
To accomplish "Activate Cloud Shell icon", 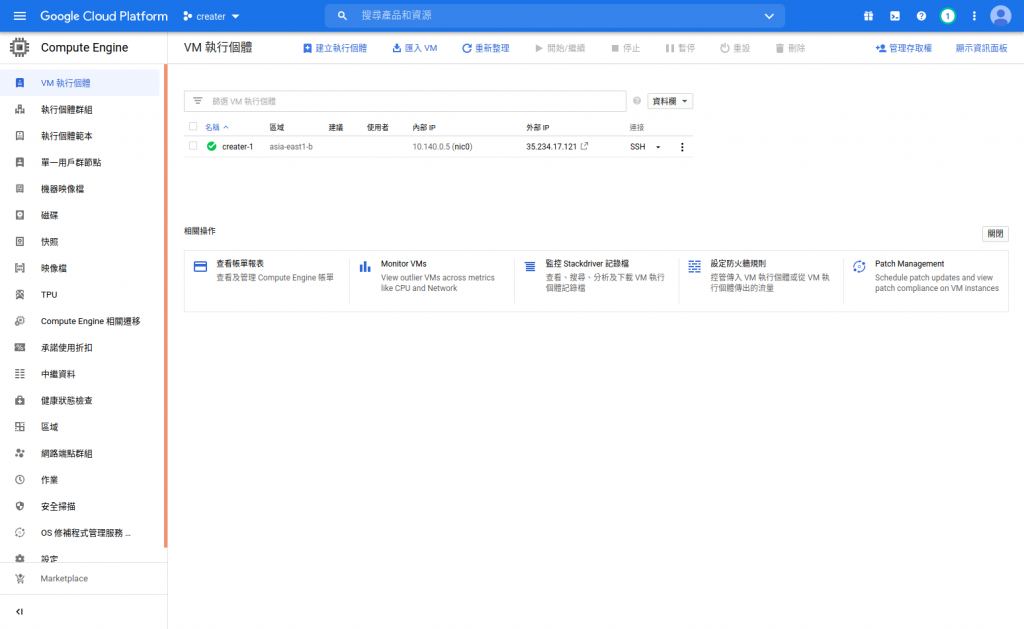I will point(895,16).
